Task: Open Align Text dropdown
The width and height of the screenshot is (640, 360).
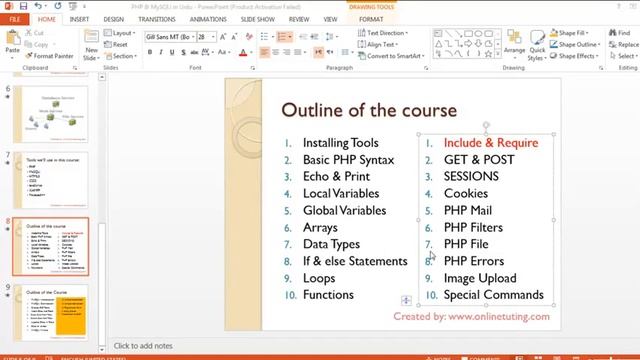Action: point(378,44)
